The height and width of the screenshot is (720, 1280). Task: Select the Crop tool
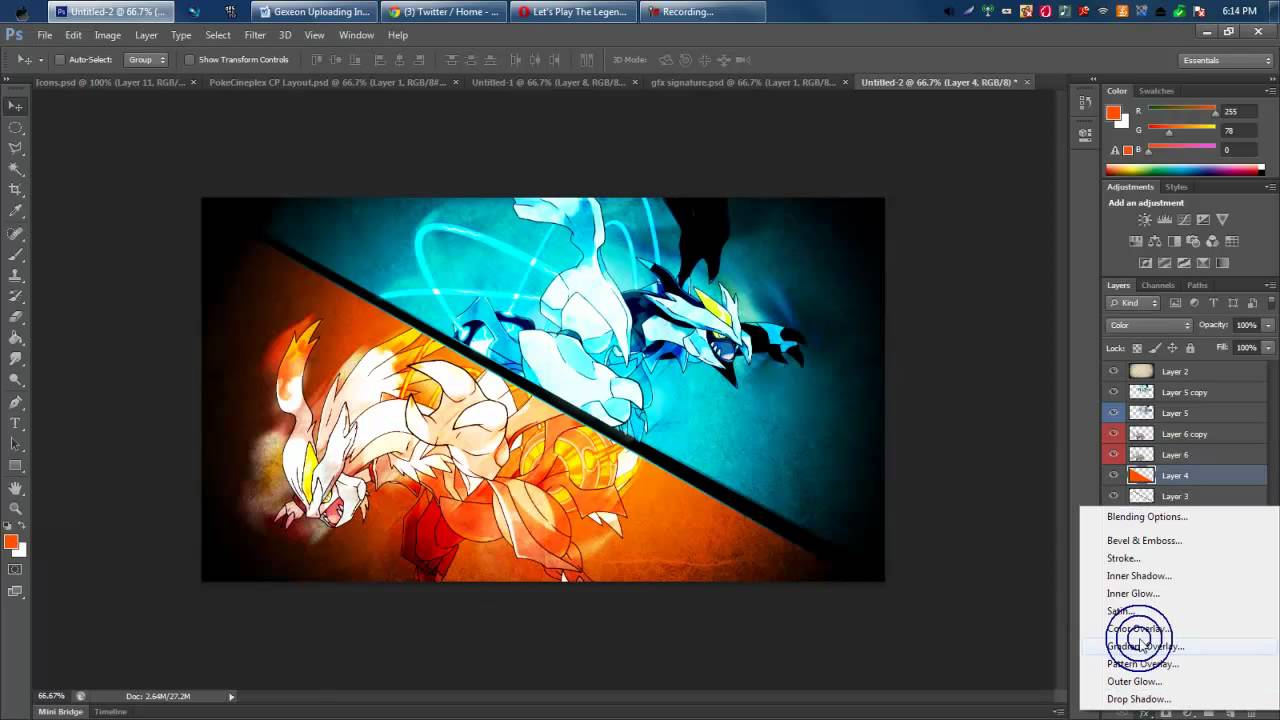tap(15, 189)
